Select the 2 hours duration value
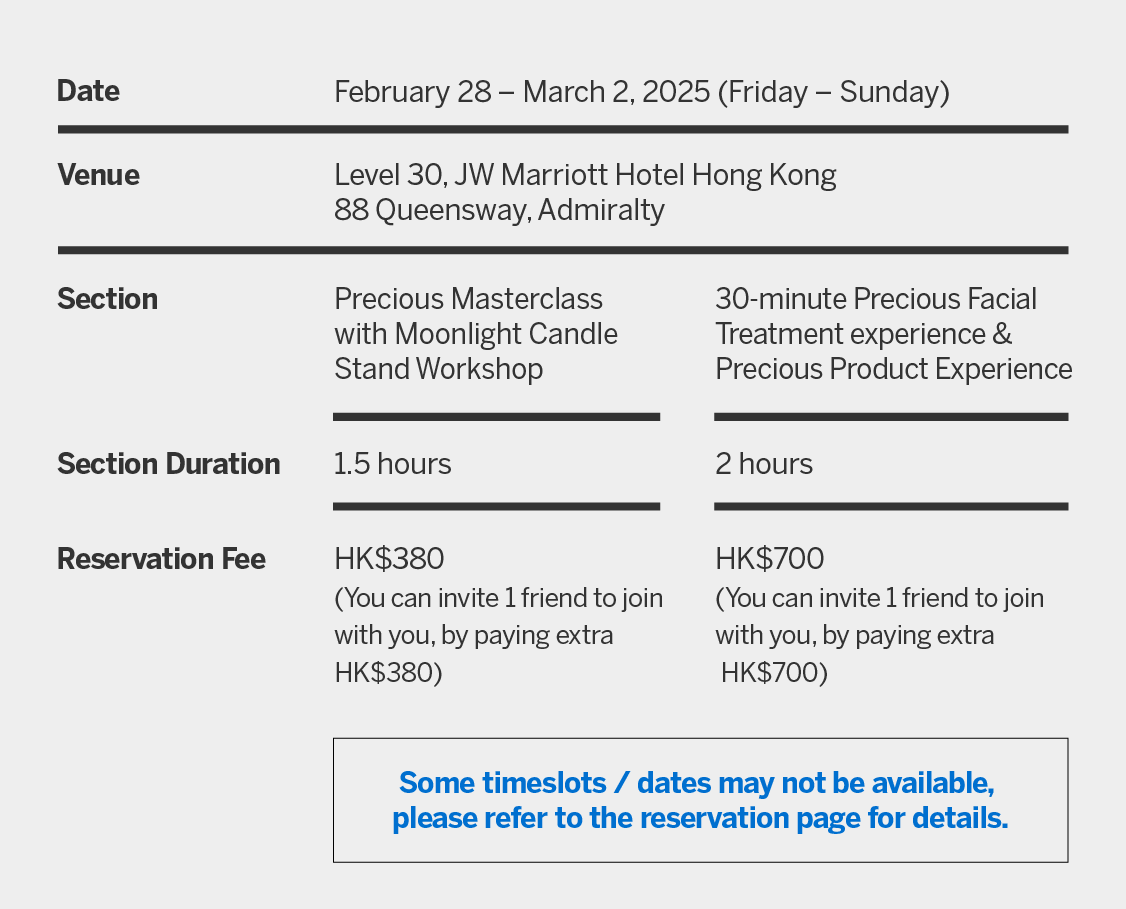Image resolution: width=1126 pixels, height=909 pixels. (764, 464)
